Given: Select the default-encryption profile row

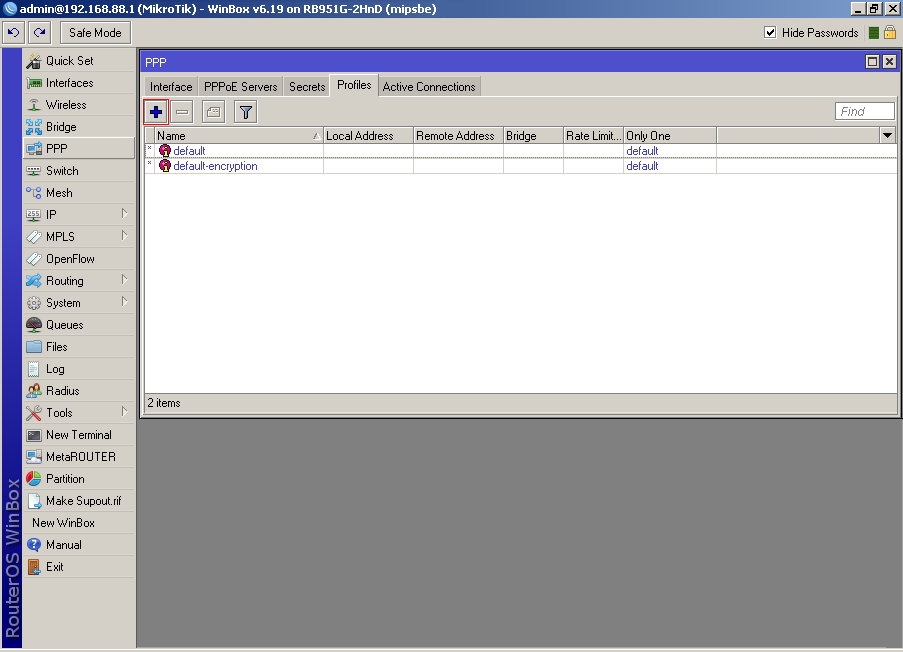Looking at the screenshot, I should point(521,166).
